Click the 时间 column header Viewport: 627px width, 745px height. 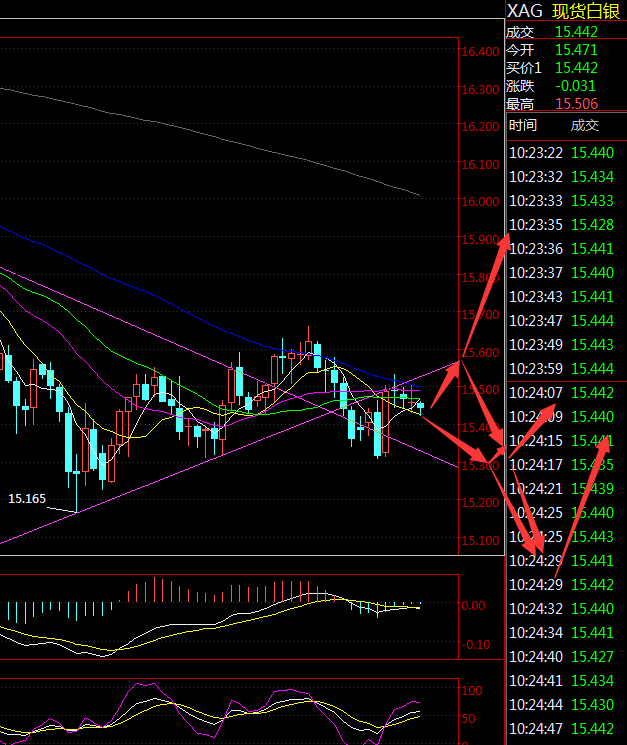523,125
